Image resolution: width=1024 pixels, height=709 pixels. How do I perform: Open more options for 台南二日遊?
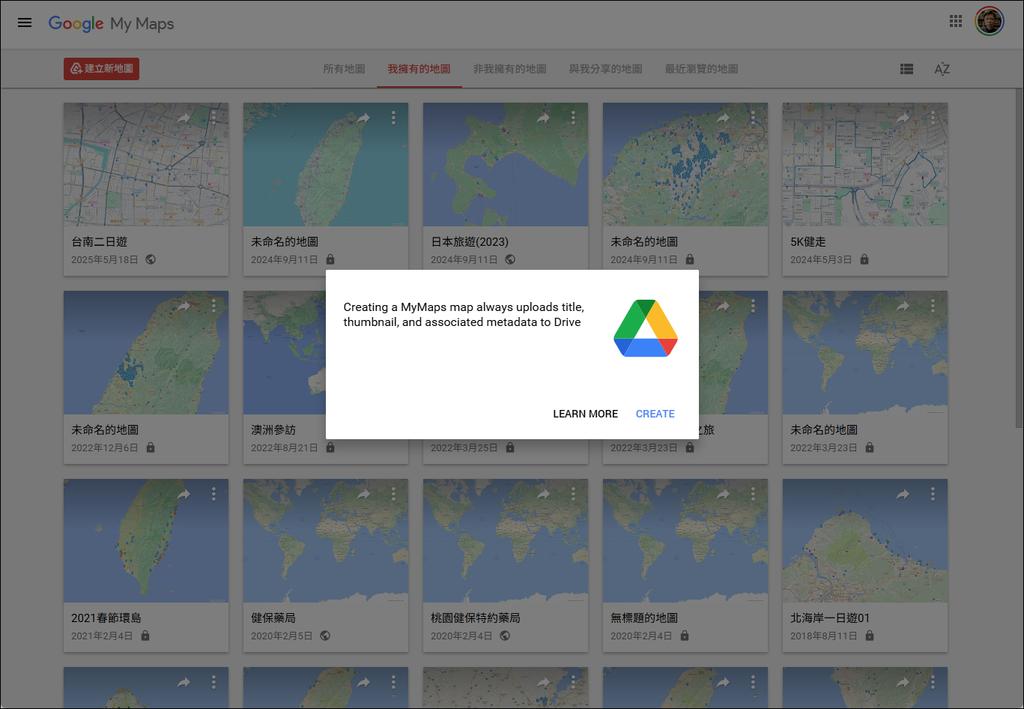pyautogui.click(x=214, y=118)
